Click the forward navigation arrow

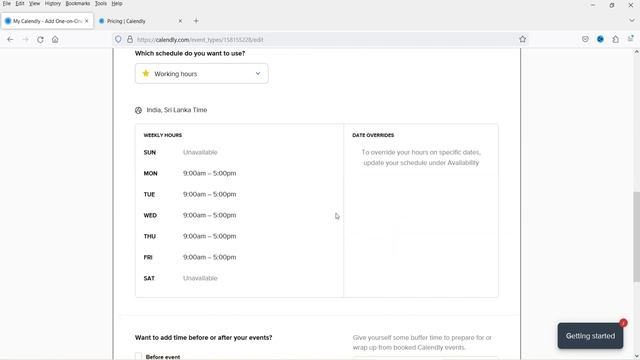(25, 40)
